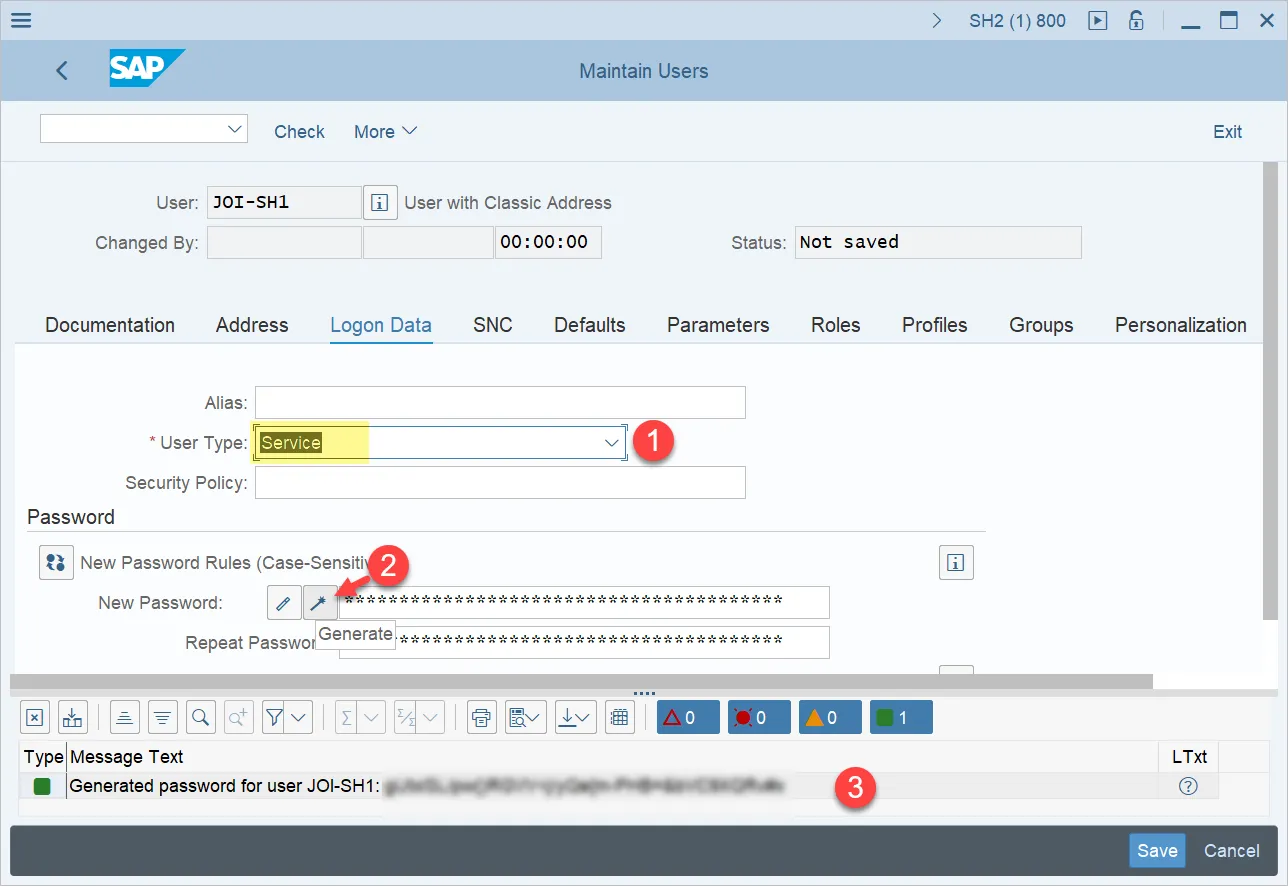Viewport: 1288px width, 886px height.
Task: Click the Cancel button
Action: point(1231,851)
